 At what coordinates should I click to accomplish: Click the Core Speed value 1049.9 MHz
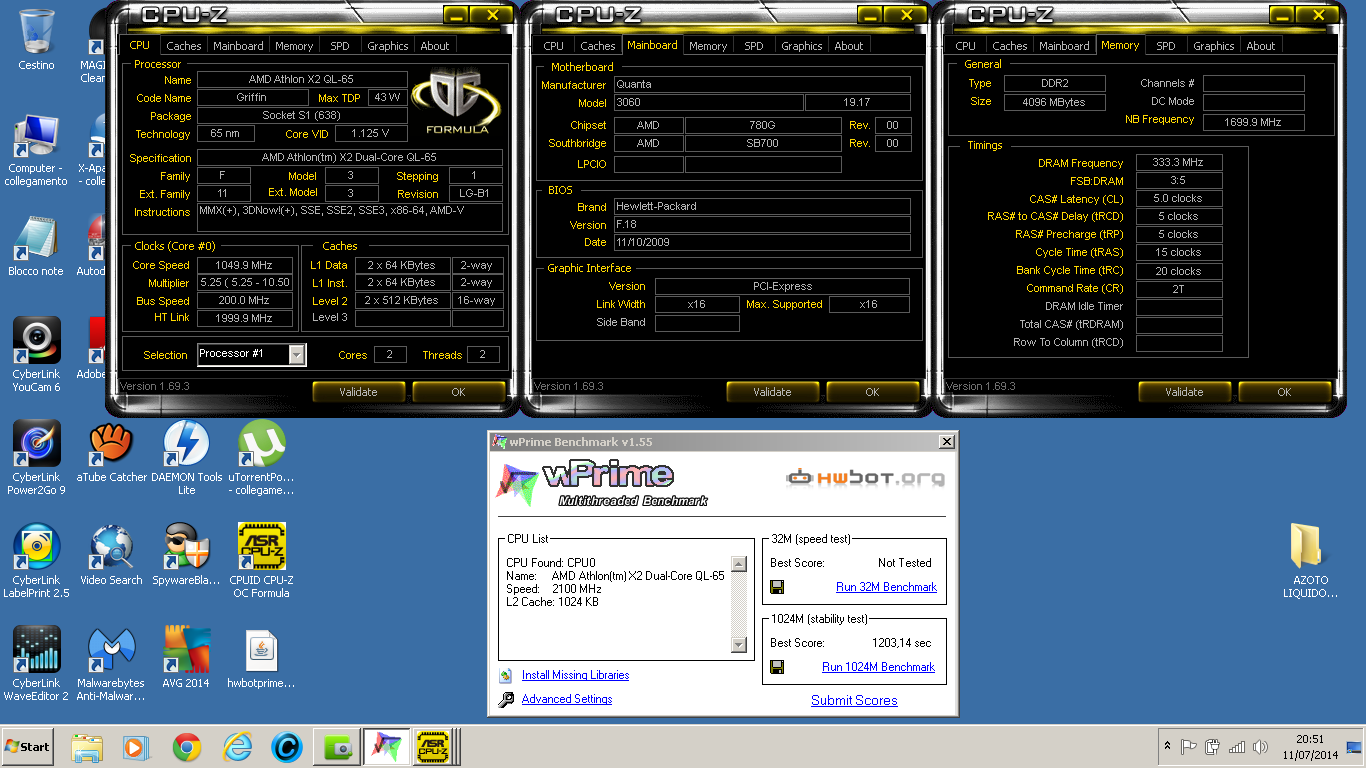coord(243,265)
